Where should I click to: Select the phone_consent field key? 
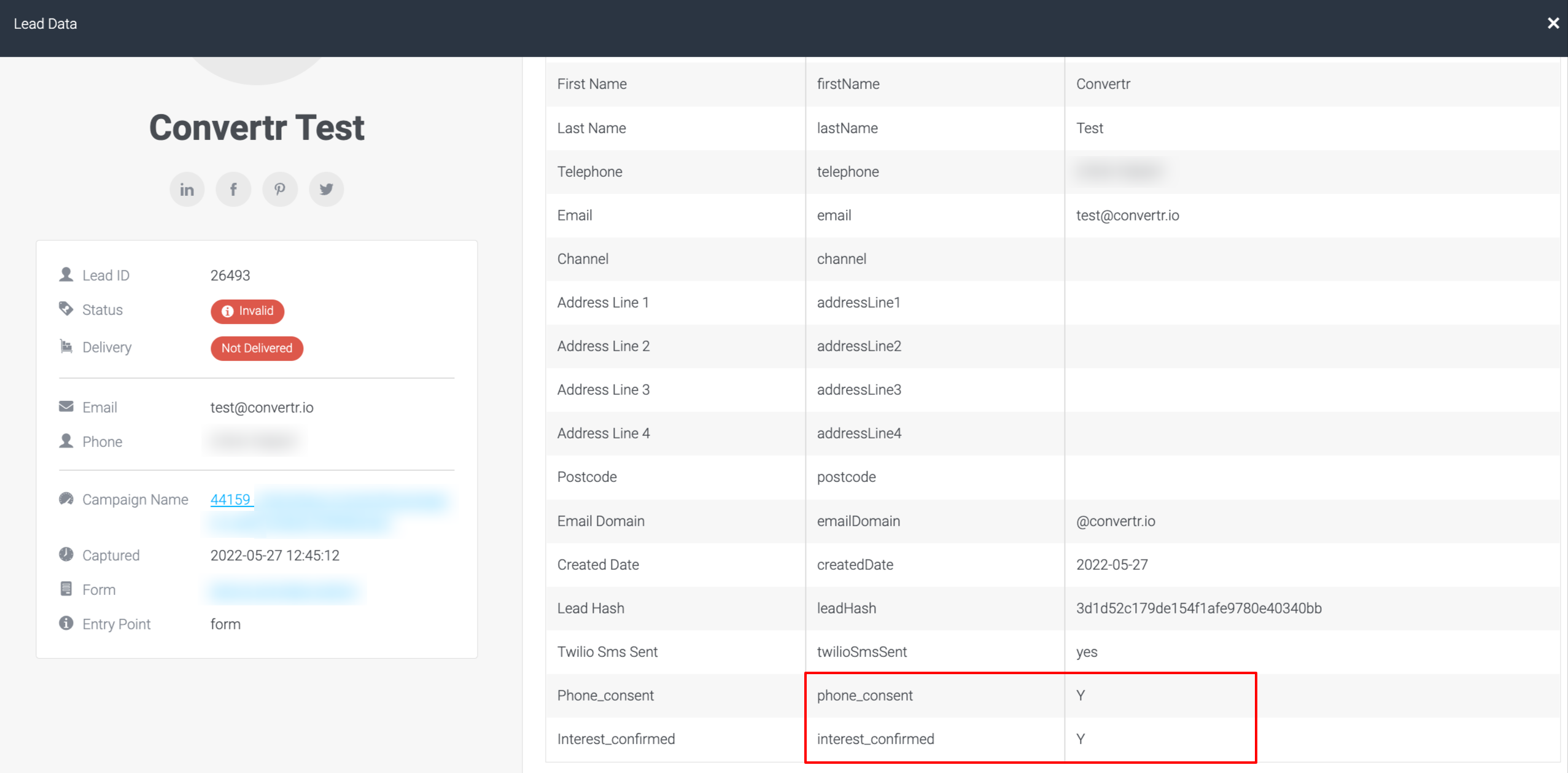pyautogui.click(x=864, y=696)
